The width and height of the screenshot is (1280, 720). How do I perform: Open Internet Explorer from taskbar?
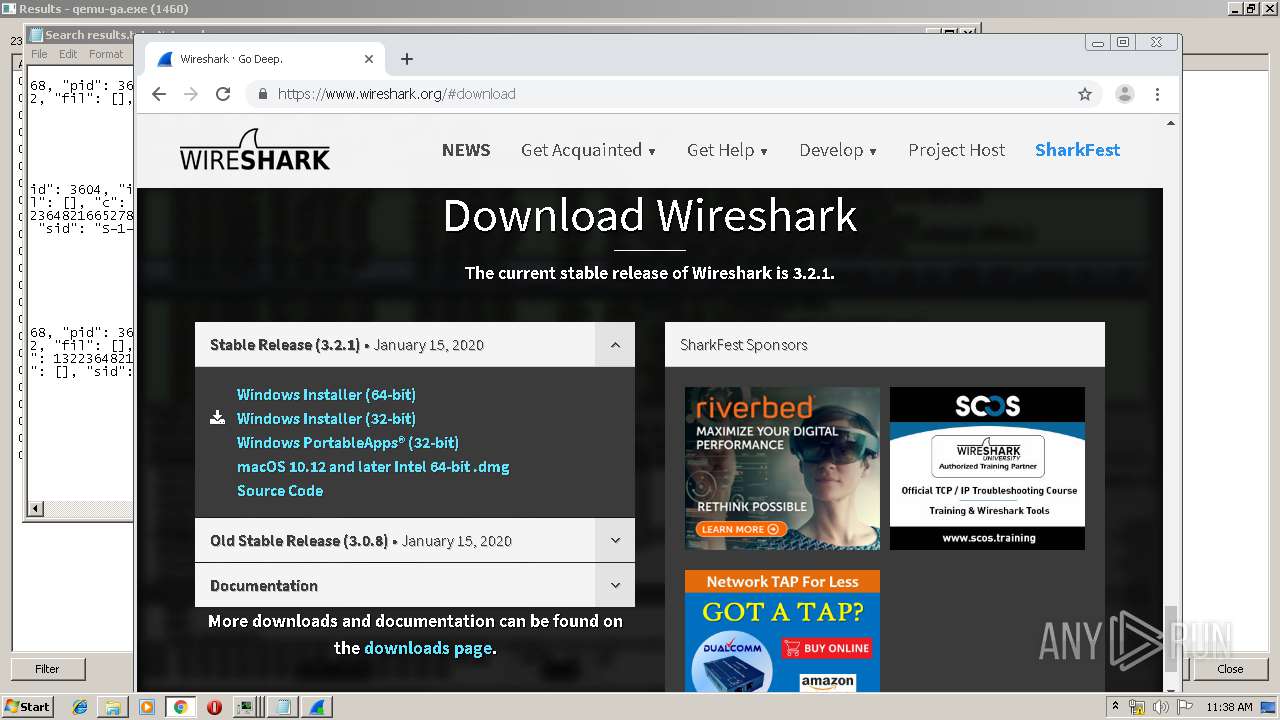point(80,707)
